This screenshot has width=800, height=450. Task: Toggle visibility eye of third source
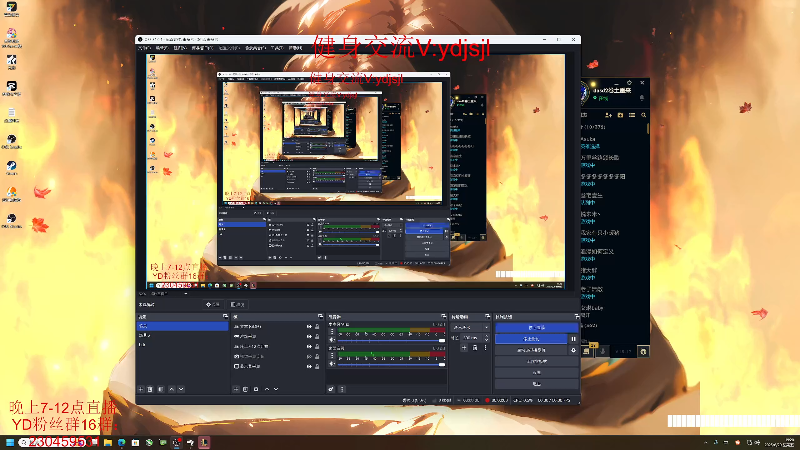tap(309, 346)
